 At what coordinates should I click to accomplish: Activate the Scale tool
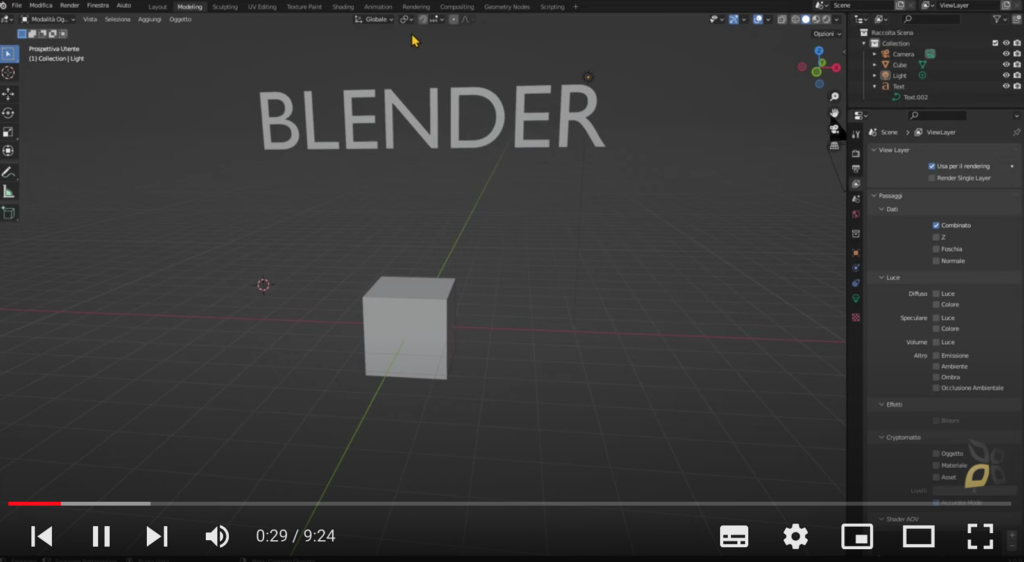[8, 132]
